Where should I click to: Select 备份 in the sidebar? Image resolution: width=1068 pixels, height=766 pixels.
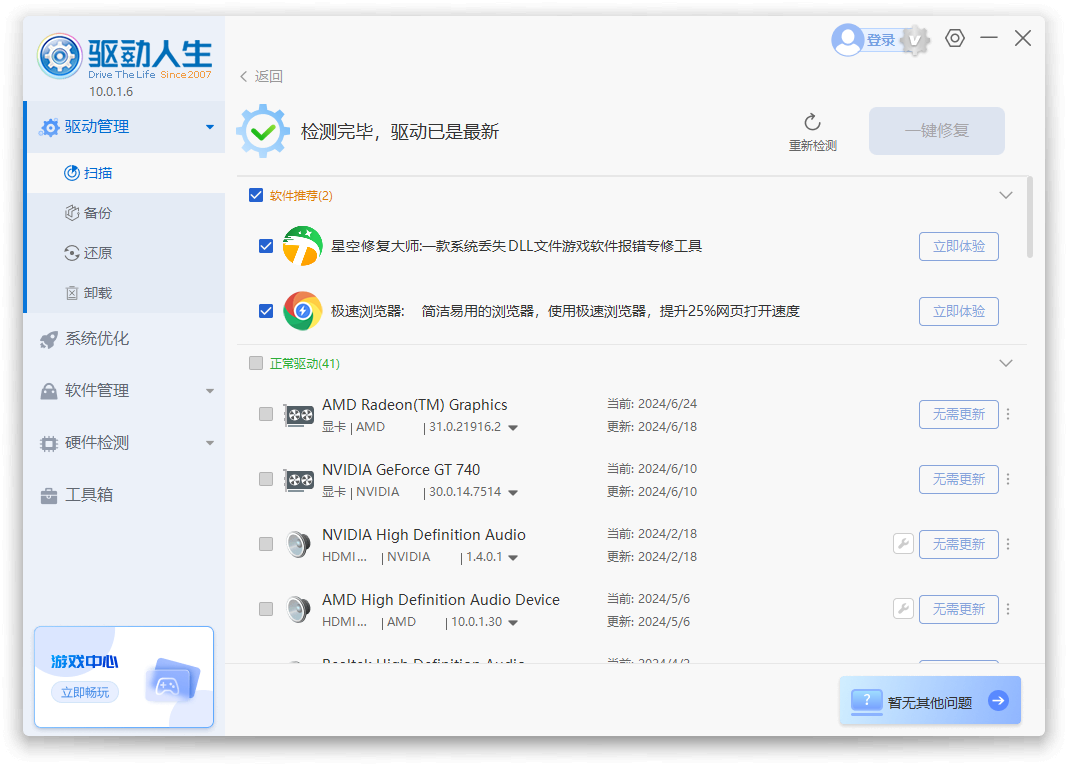(126, 213)
